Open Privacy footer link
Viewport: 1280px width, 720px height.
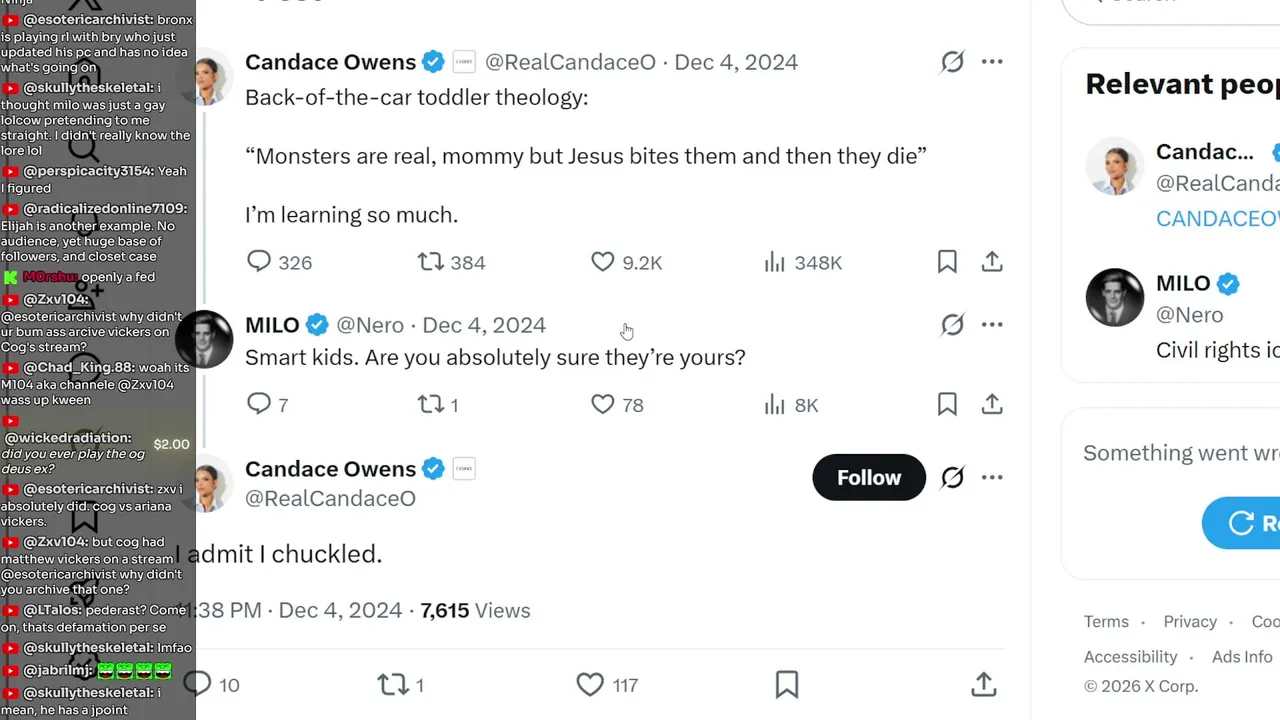(1190, 621)
